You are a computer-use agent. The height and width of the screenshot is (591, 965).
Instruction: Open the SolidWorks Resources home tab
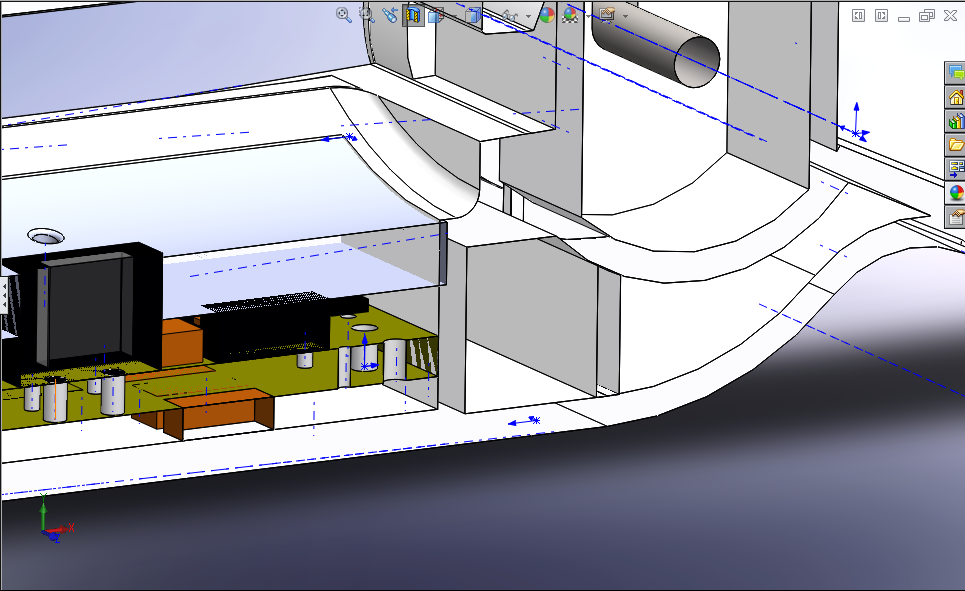[955, 97]
